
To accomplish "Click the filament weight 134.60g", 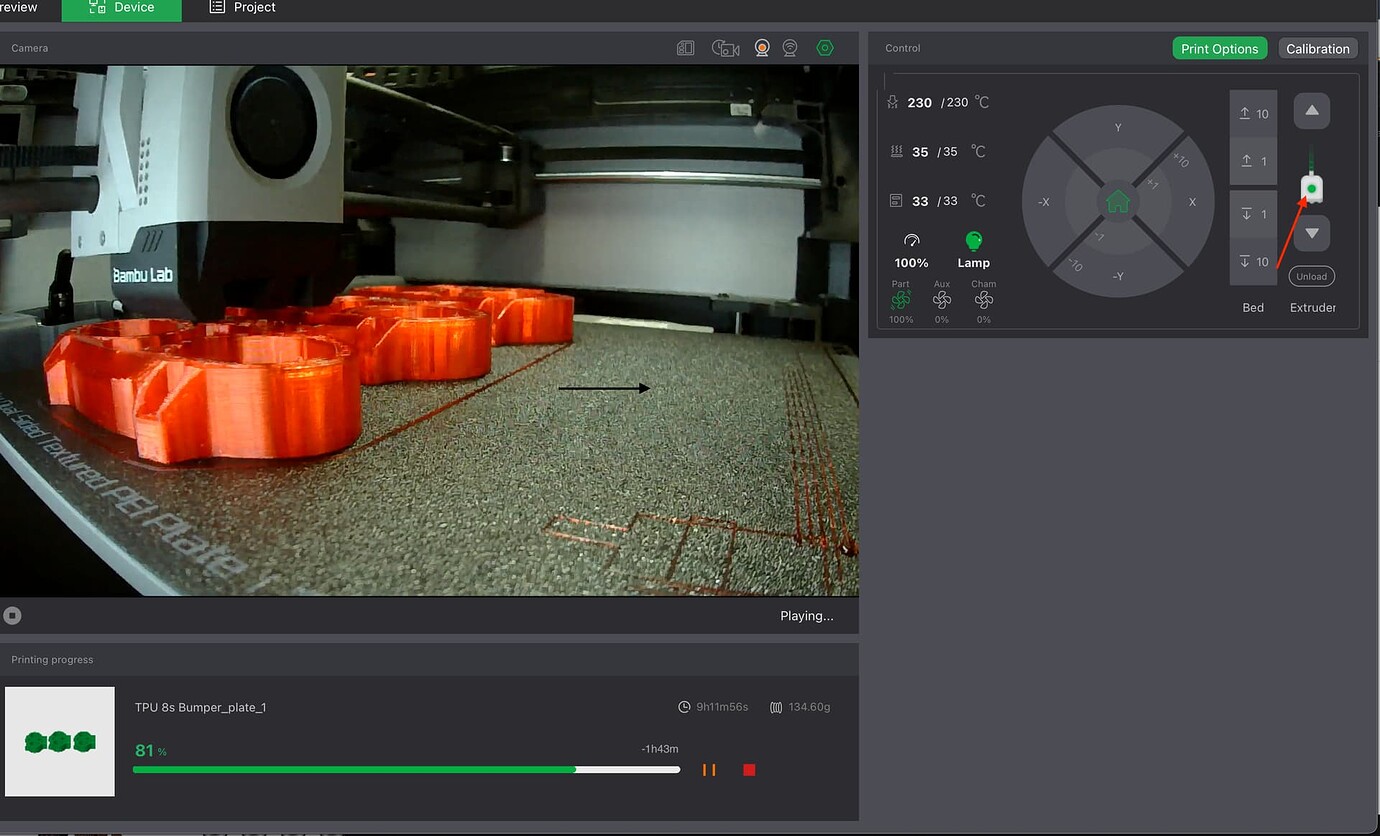I will tap(810, 707).
